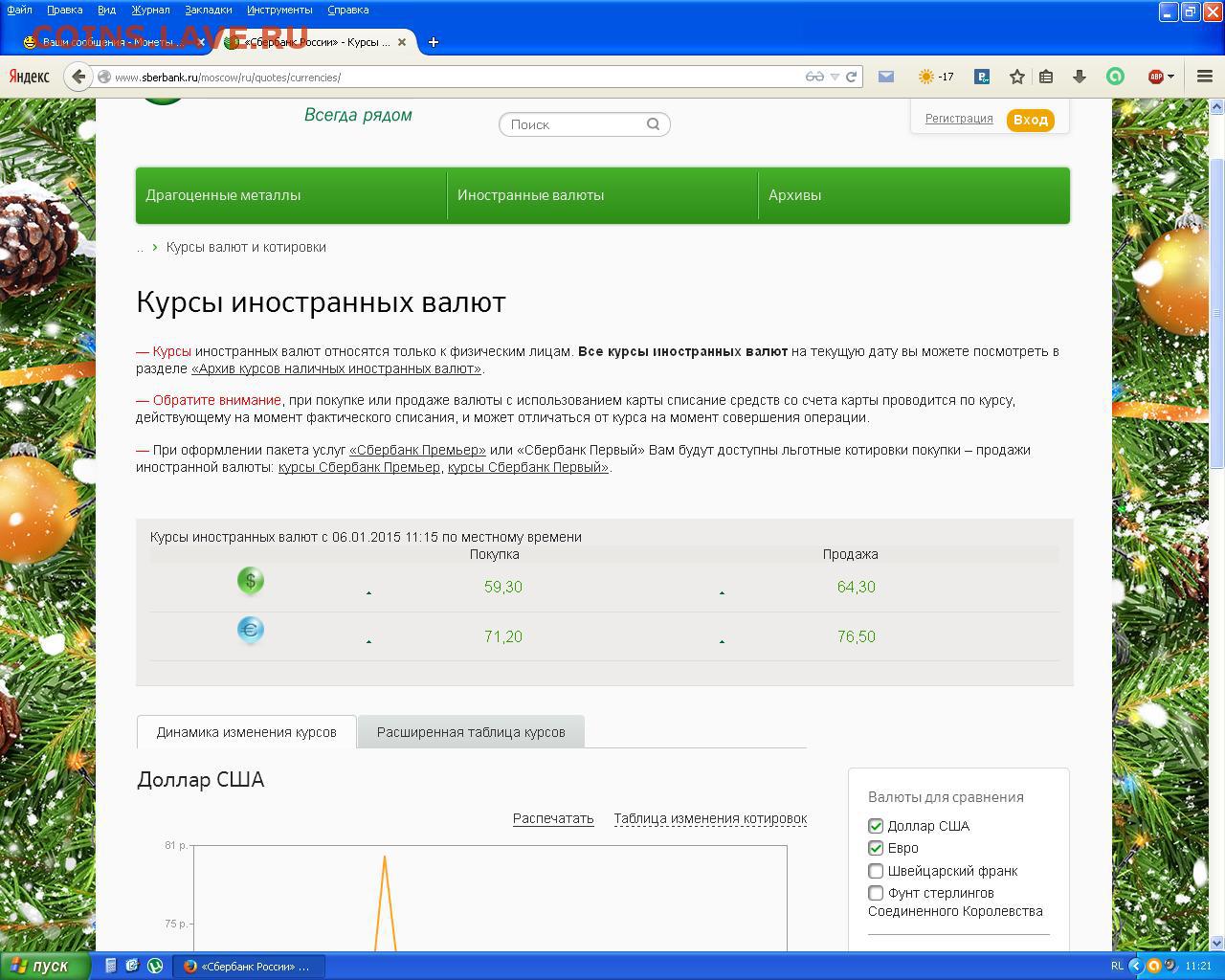The image size is (1225, 980).
Task: Open Архивы navigation item
Action: pos(914,195)
